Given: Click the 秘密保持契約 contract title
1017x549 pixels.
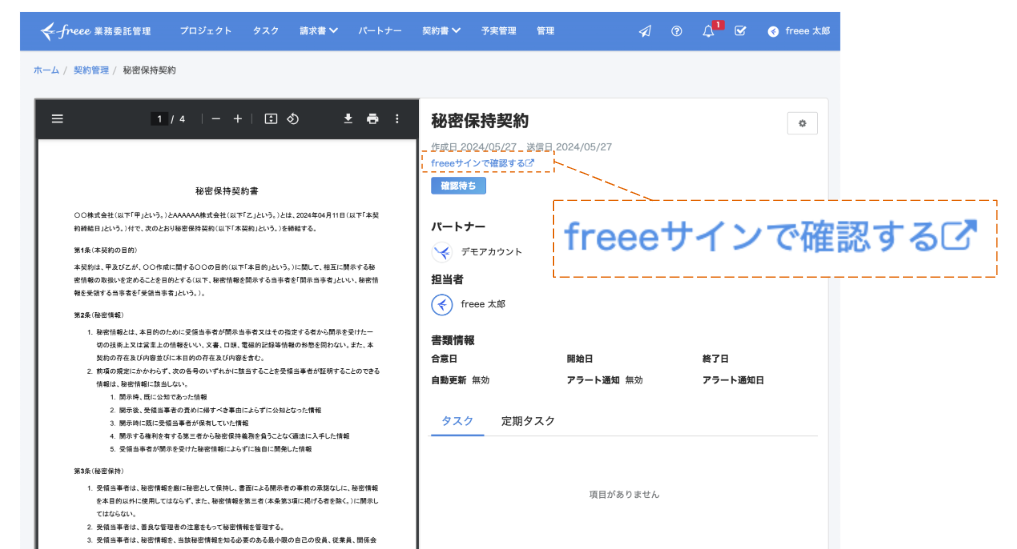Looking at the screenshot, I should point(480,121).
